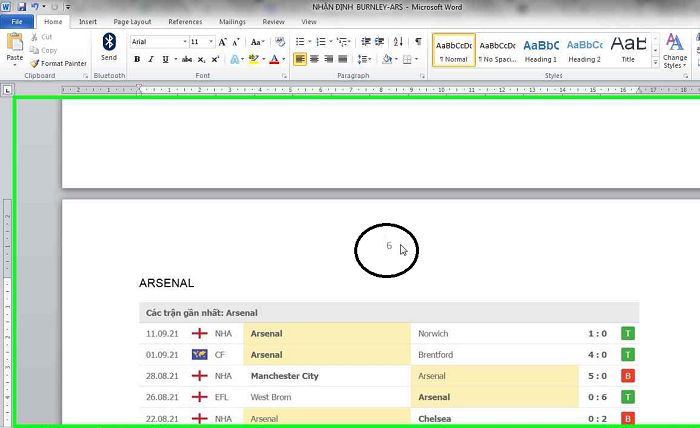This screenshot has height=428, width=700.
Task: Align text right
Action: coord(329,59)
